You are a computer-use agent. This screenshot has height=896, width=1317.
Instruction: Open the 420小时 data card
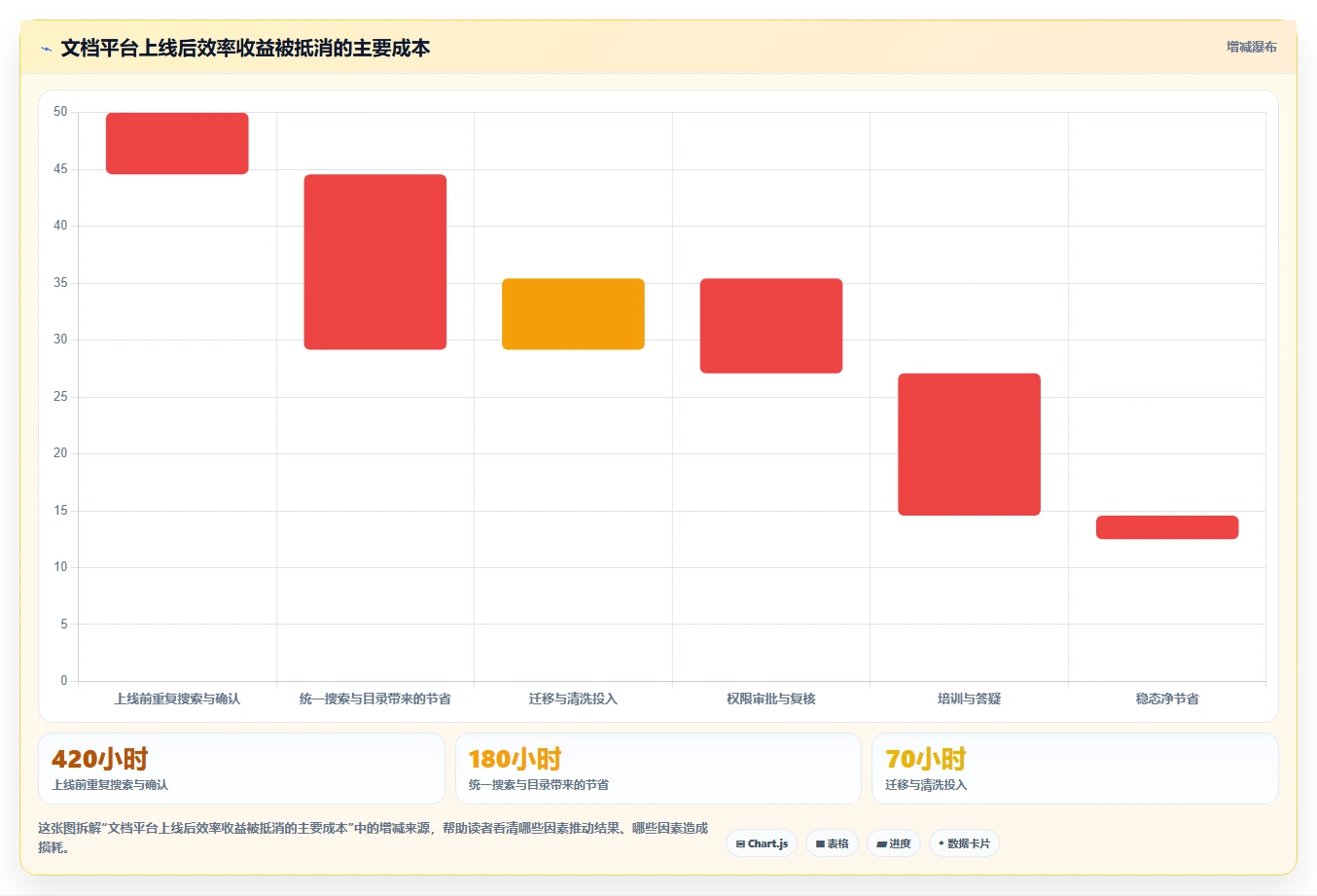(241, 769)
